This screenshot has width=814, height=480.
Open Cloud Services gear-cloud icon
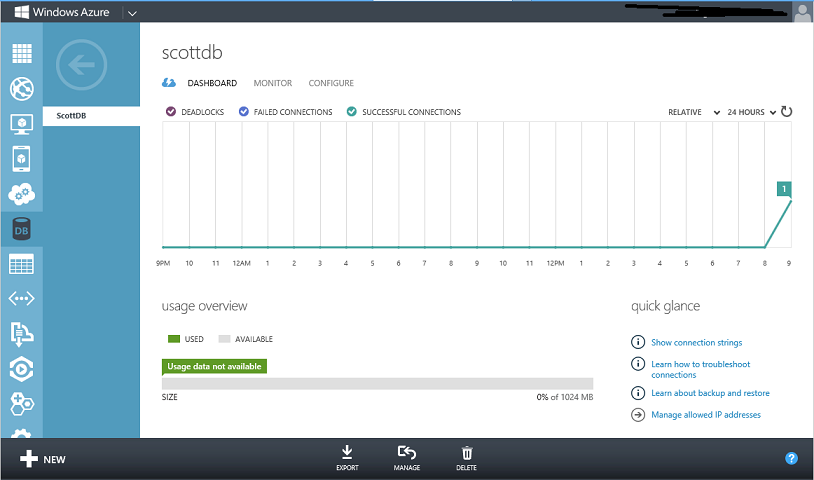(x=22, y=194)
